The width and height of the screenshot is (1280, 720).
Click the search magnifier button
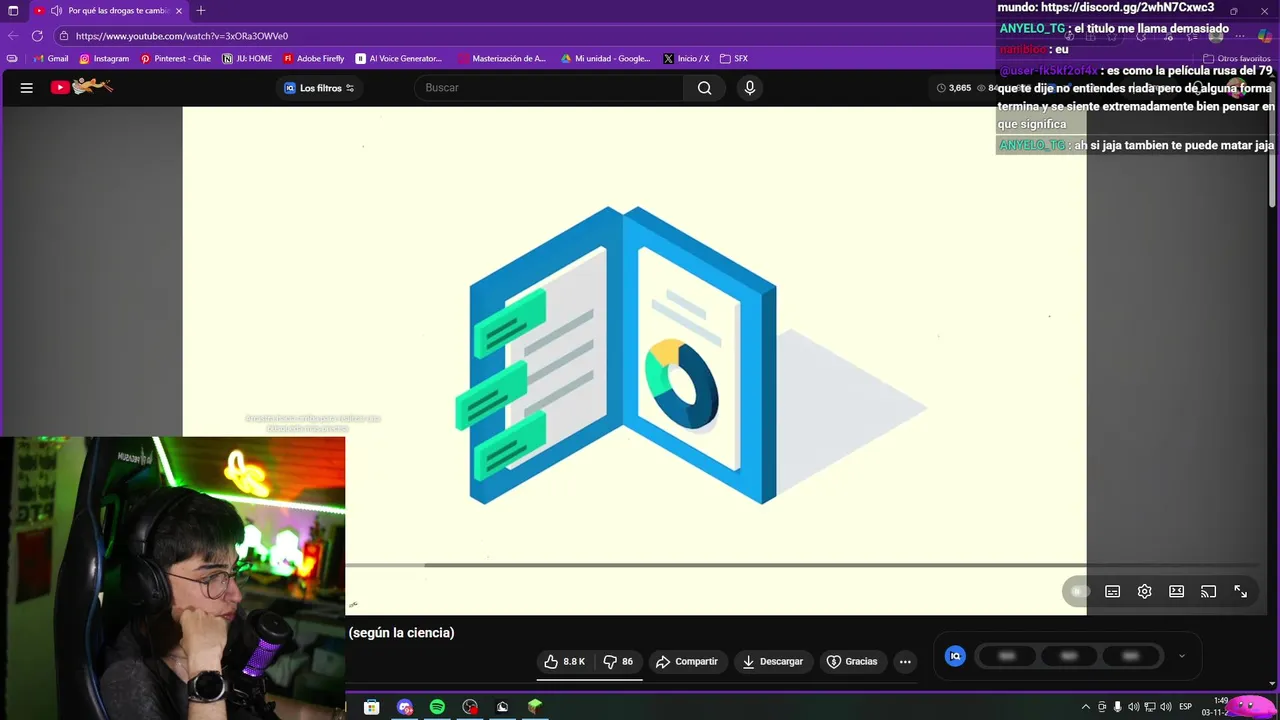(705, 88)
